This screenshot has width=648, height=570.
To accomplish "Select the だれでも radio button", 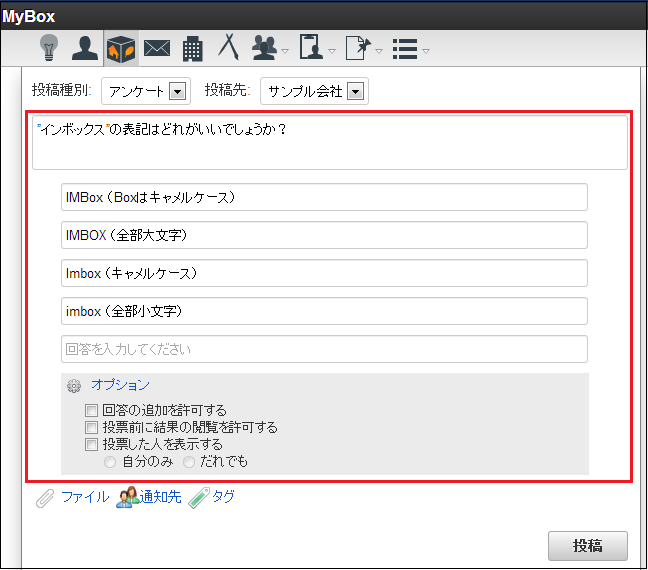I will pos(189,462).
